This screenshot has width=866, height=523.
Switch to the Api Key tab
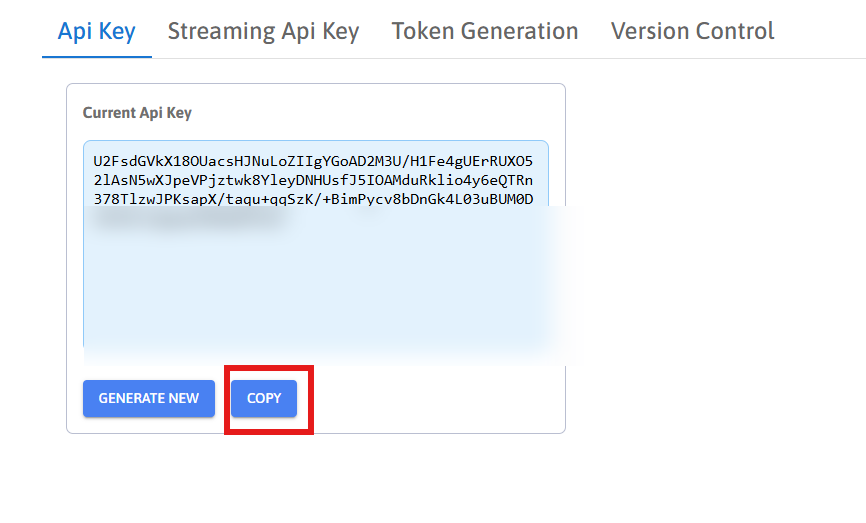[x=96, y=31]
